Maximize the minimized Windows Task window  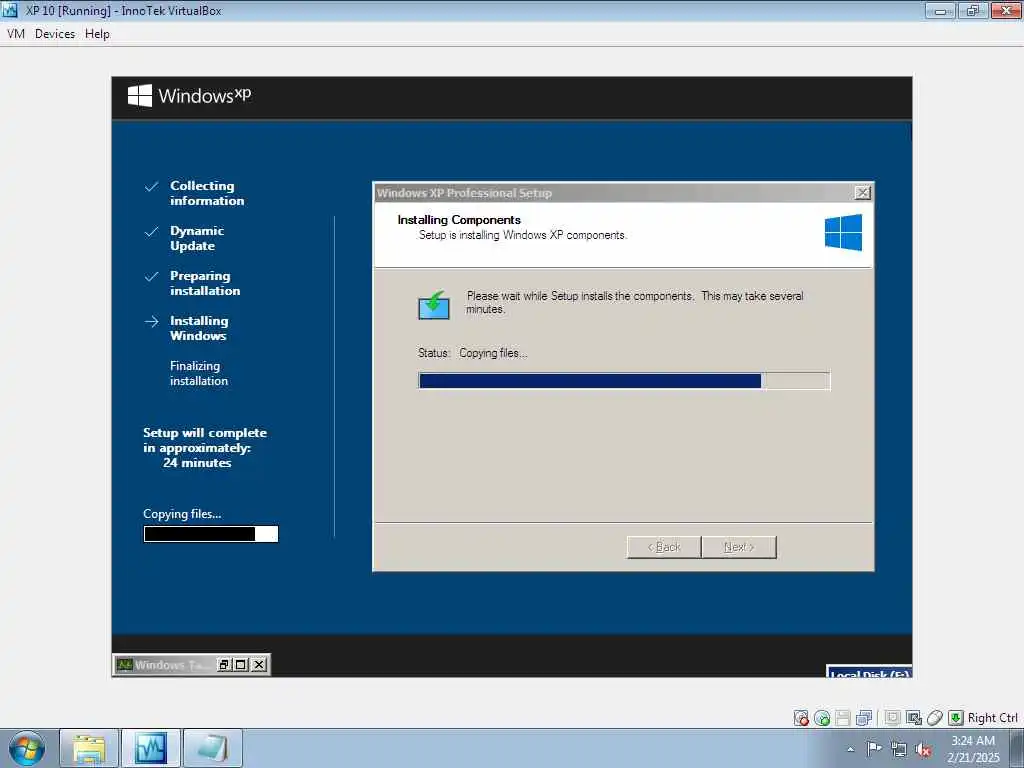pyautogui.click(x=241, y=664)
